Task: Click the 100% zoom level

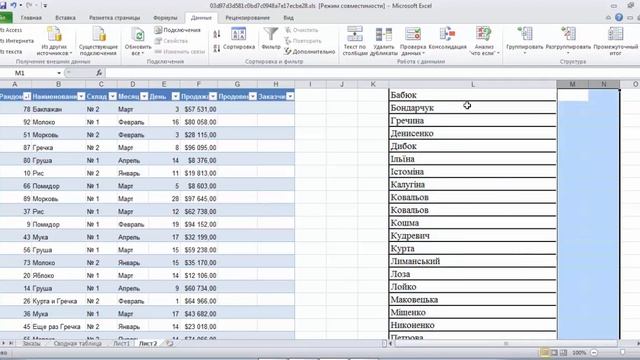Action: point(579,352)
